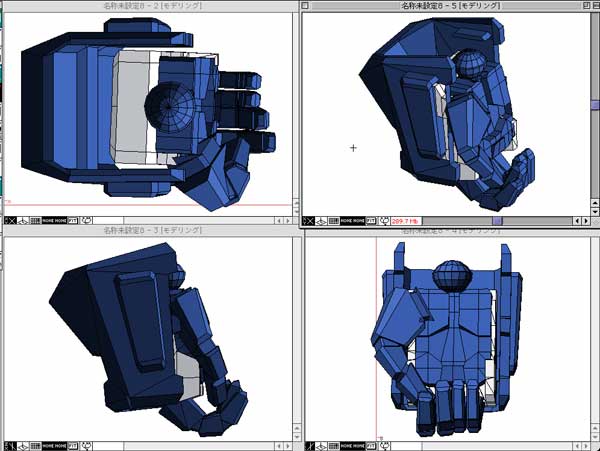This screenshot has width=600, height=451.
Task: Click the right scroll arrow in window 8-4
Action: [x=586, y=446]
